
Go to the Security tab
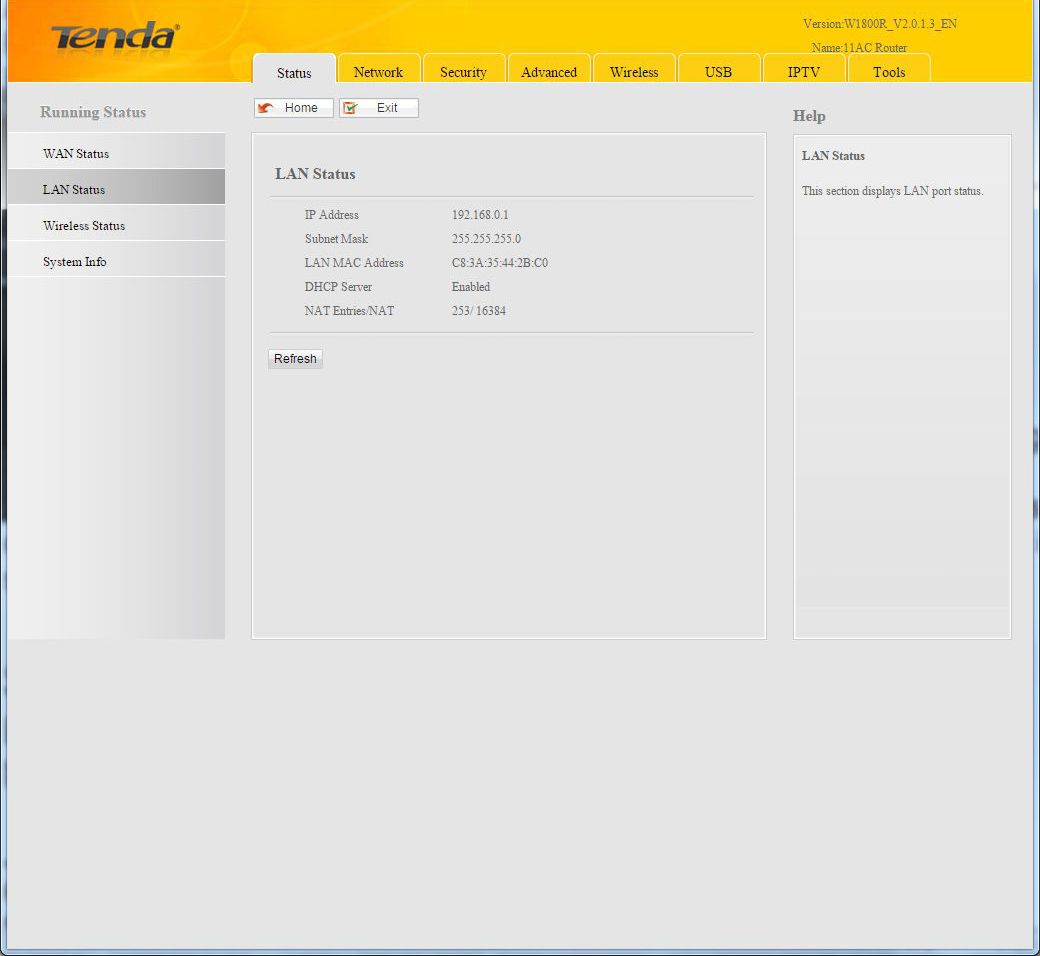(x=463, y=72)
